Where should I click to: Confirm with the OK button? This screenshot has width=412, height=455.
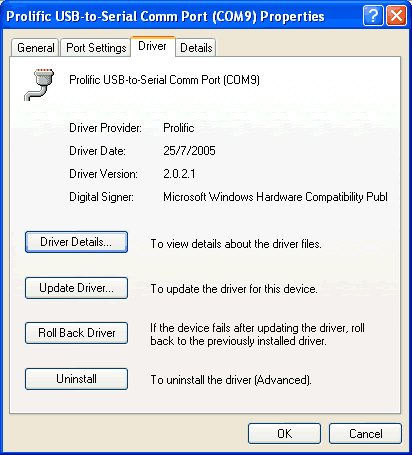click(x=284, y=434)
